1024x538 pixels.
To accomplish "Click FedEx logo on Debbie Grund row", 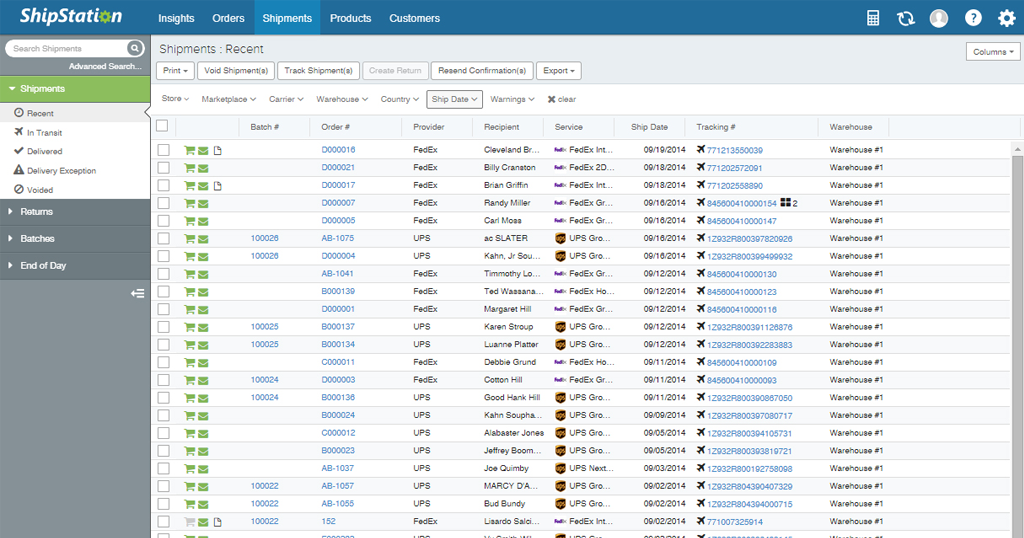I will tap(560, 362).
